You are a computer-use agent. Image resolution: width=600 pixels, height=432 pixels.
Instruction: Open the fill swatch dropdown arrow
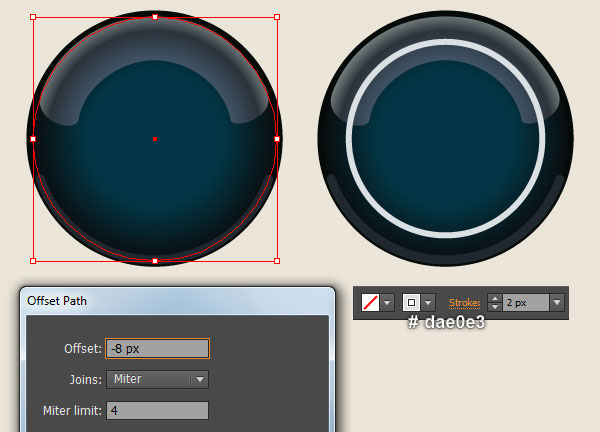pos(387,303)
